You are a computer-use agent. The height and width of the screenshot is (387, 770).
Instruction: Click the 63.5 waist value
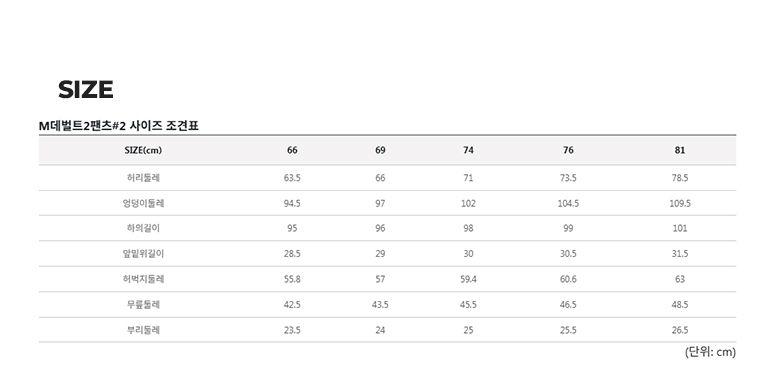tap(292, 178)
